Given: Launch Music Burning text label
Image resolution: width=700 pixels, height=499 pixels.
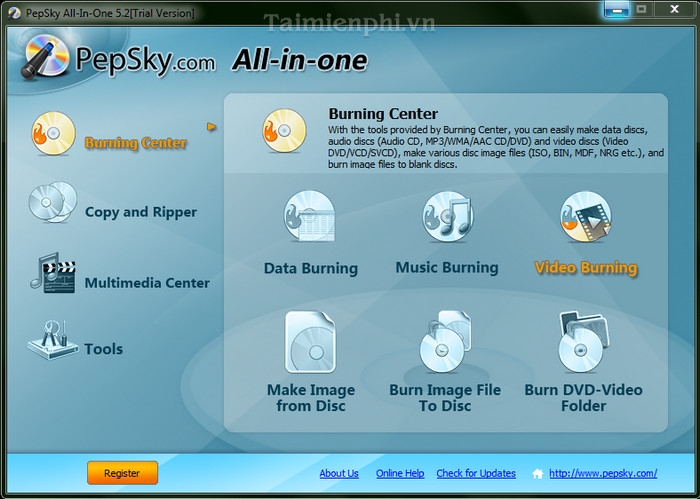Looking at the screenshot, I should point(447,267).
